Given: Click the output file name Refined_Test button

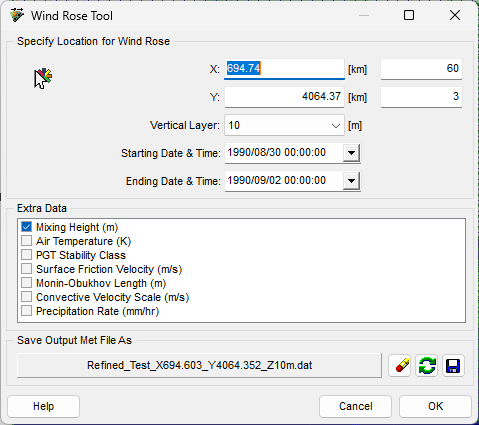Looking at the screenshot, I should pos(199,365).
